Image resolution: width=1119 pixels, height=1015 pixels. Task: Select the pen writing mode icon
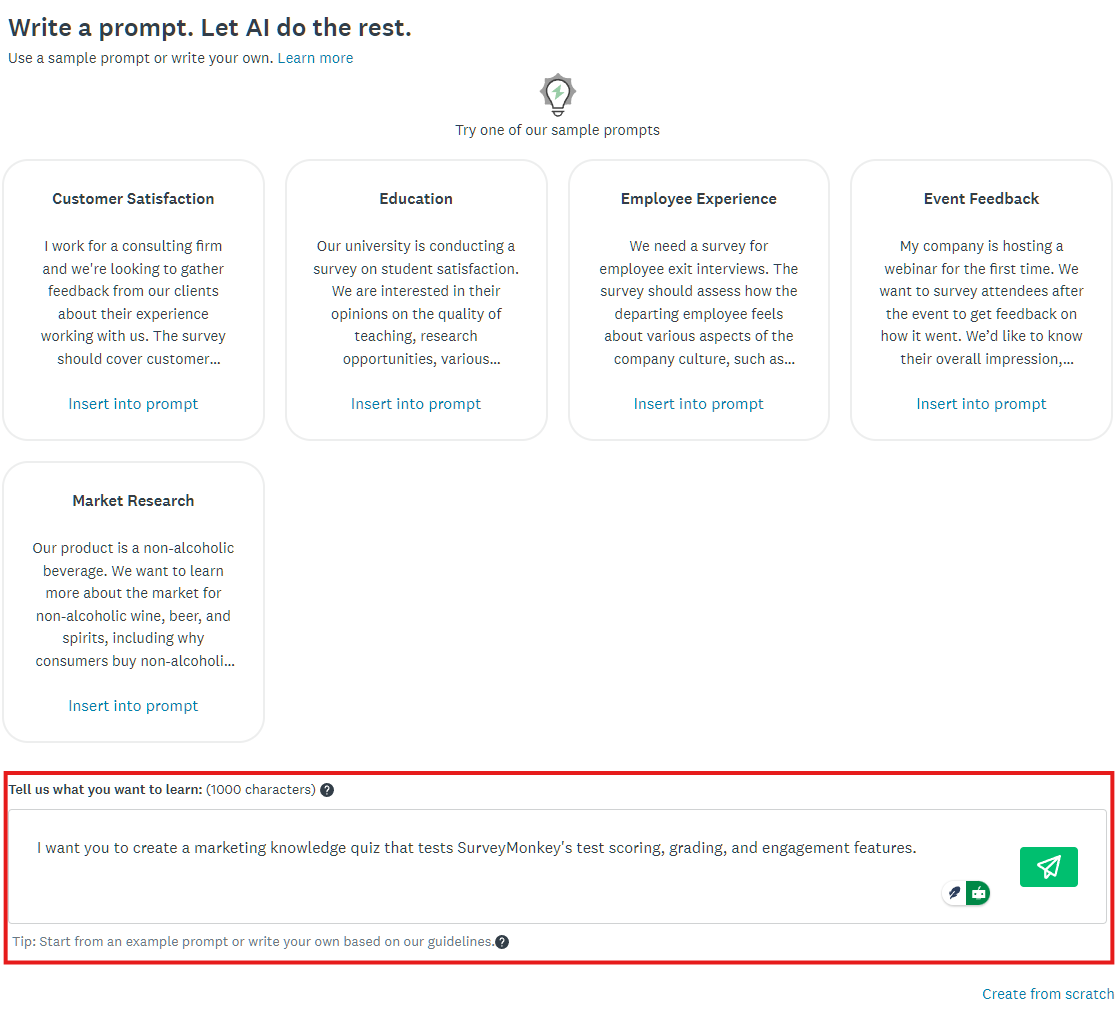click(953, 892)
